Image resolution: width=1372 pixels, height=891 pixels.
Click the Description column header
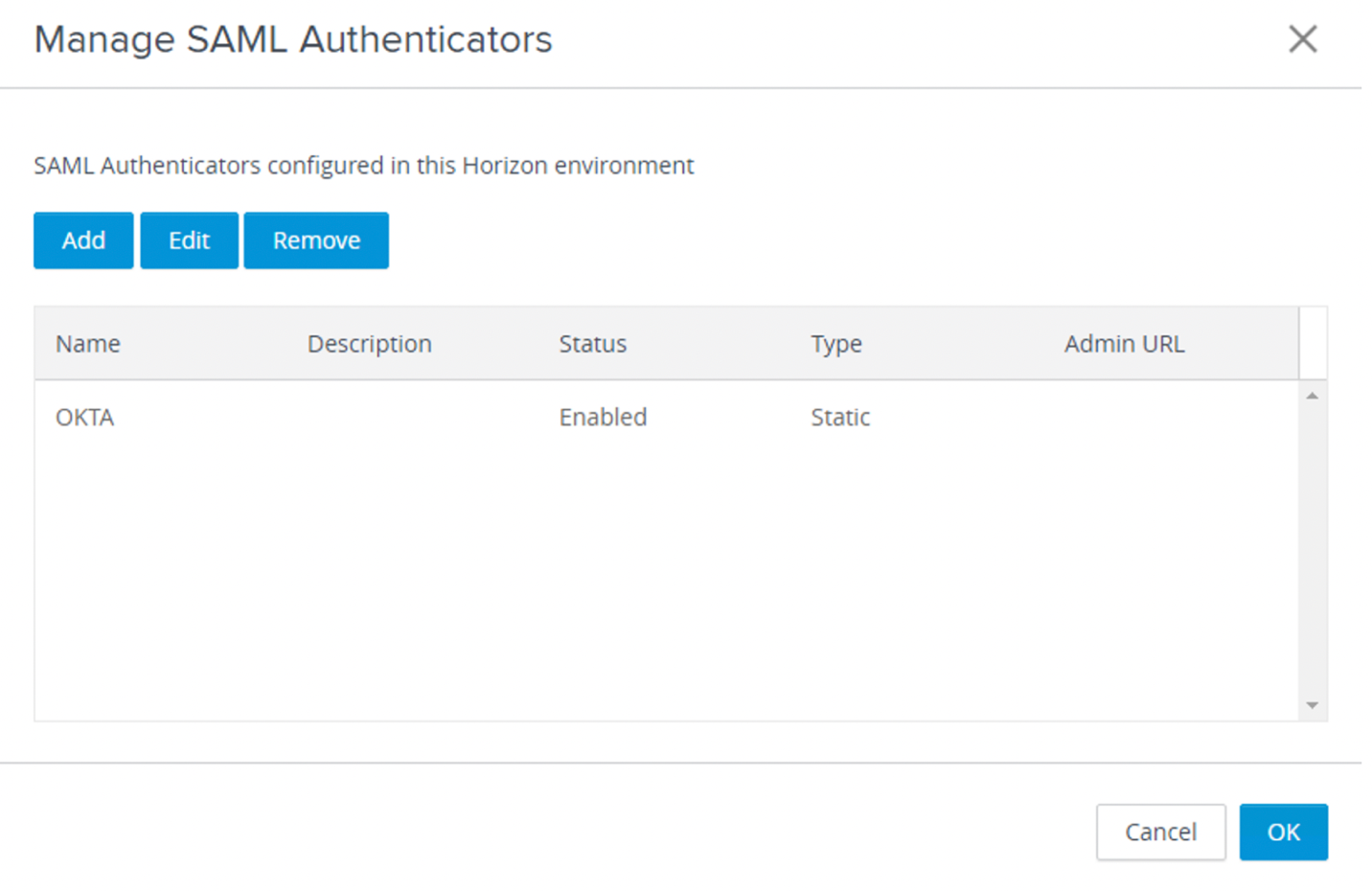(369, 344)
